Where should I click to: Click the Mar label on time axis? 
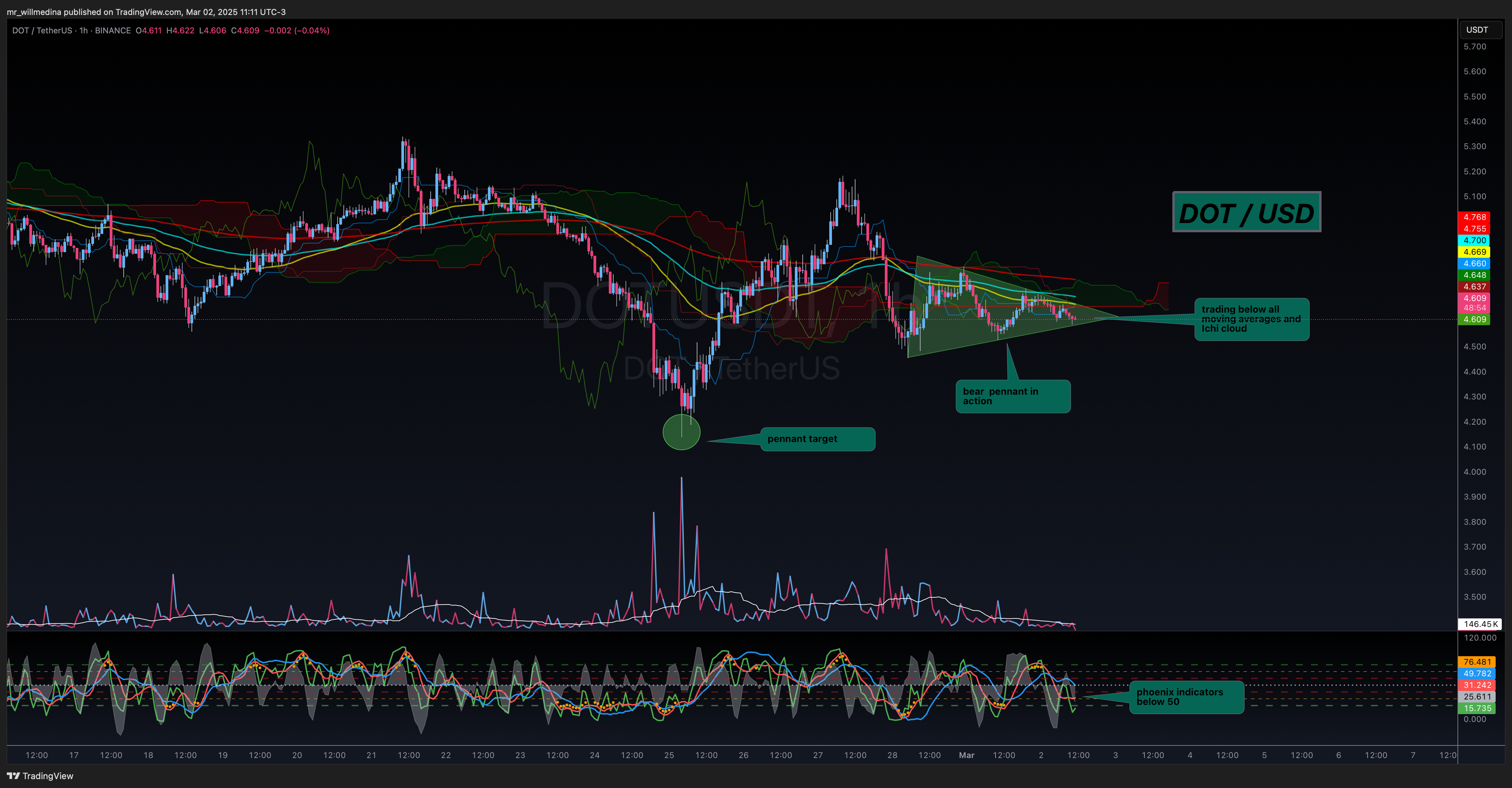(x=966, y=755)
